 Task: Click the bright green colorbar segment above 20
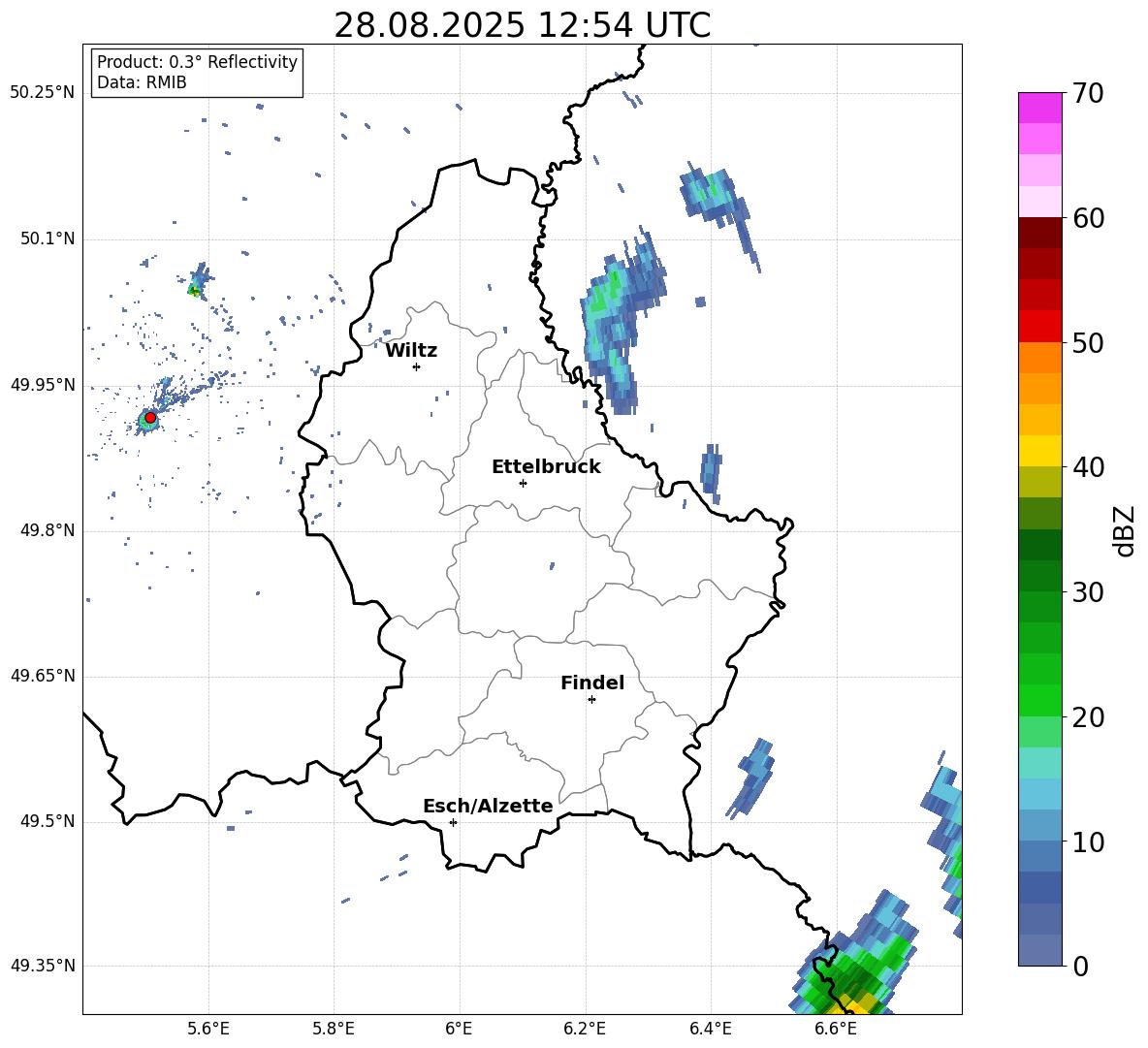pos(1039,700)
